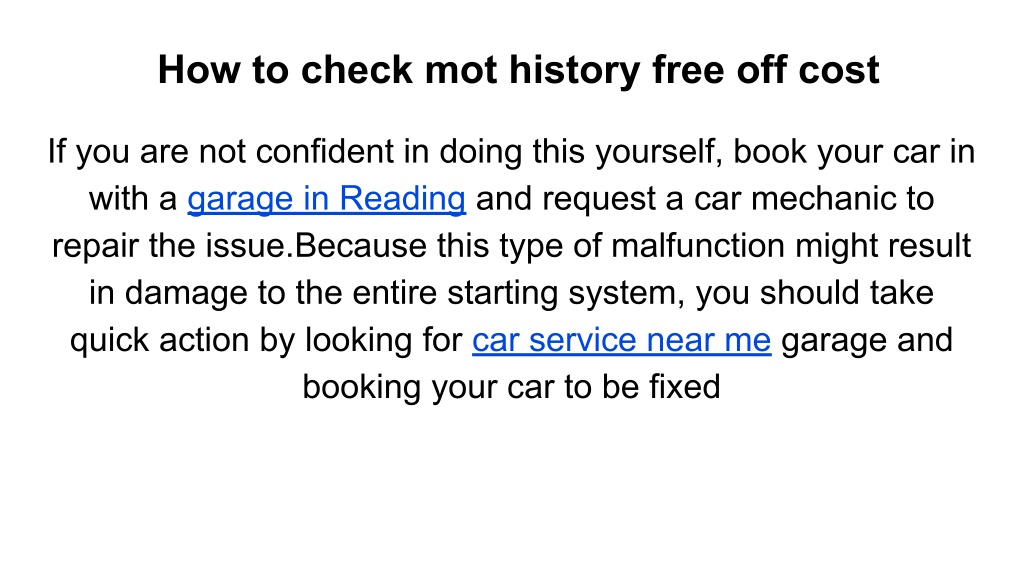Click the 'How to check mot history' heading

tap(519, 70)
